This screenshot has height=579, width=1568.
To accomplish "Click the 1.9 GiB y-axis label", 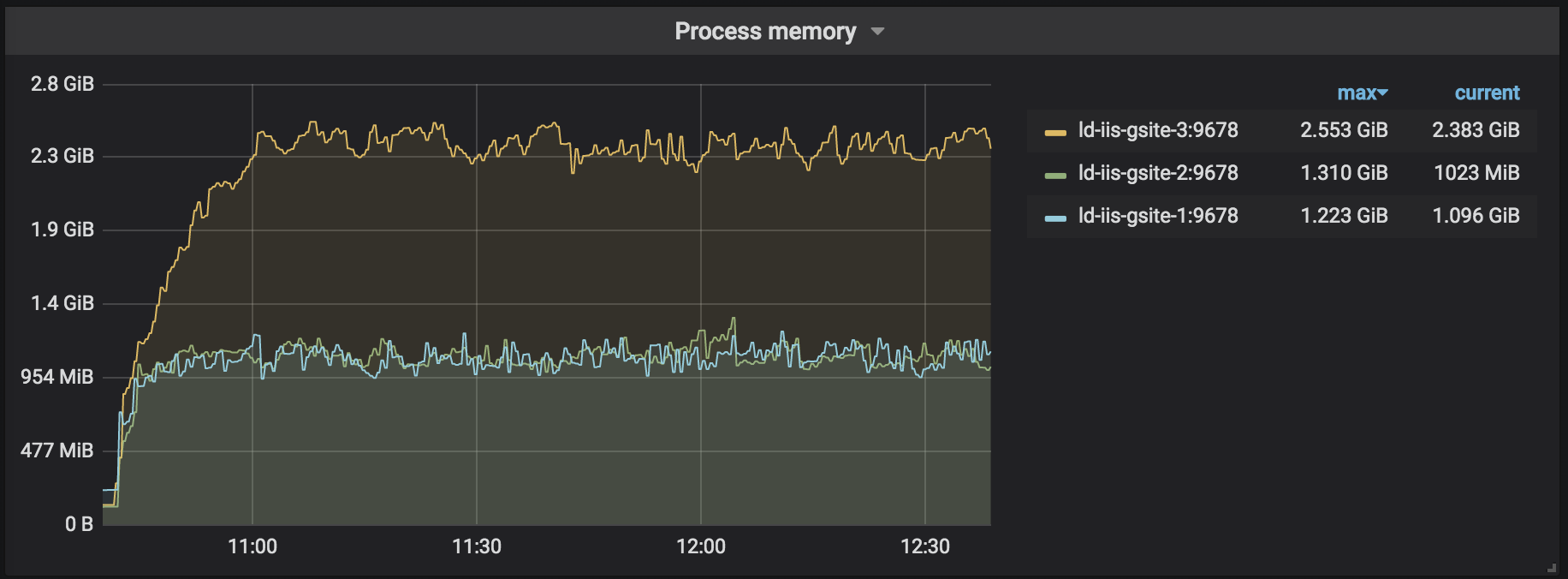I will [62, 230].
